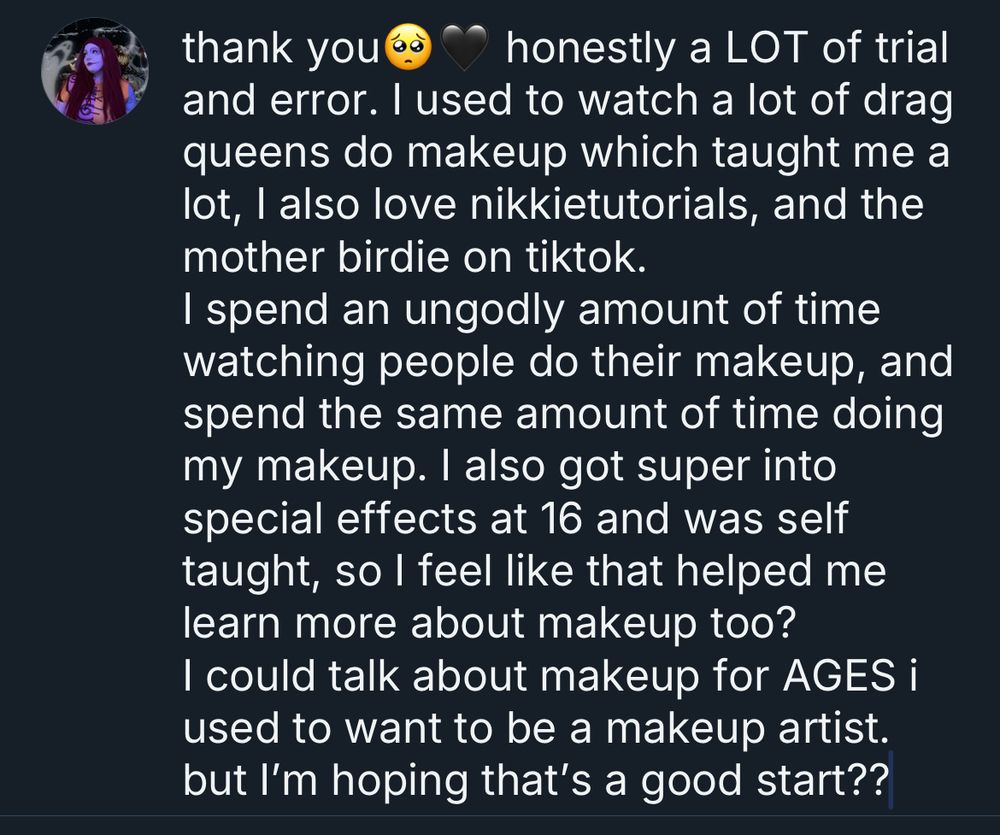Open the commenter's purple-haired profile avatar
Viewport: 1000px width, 835px height.
click(x=95, y=71)
